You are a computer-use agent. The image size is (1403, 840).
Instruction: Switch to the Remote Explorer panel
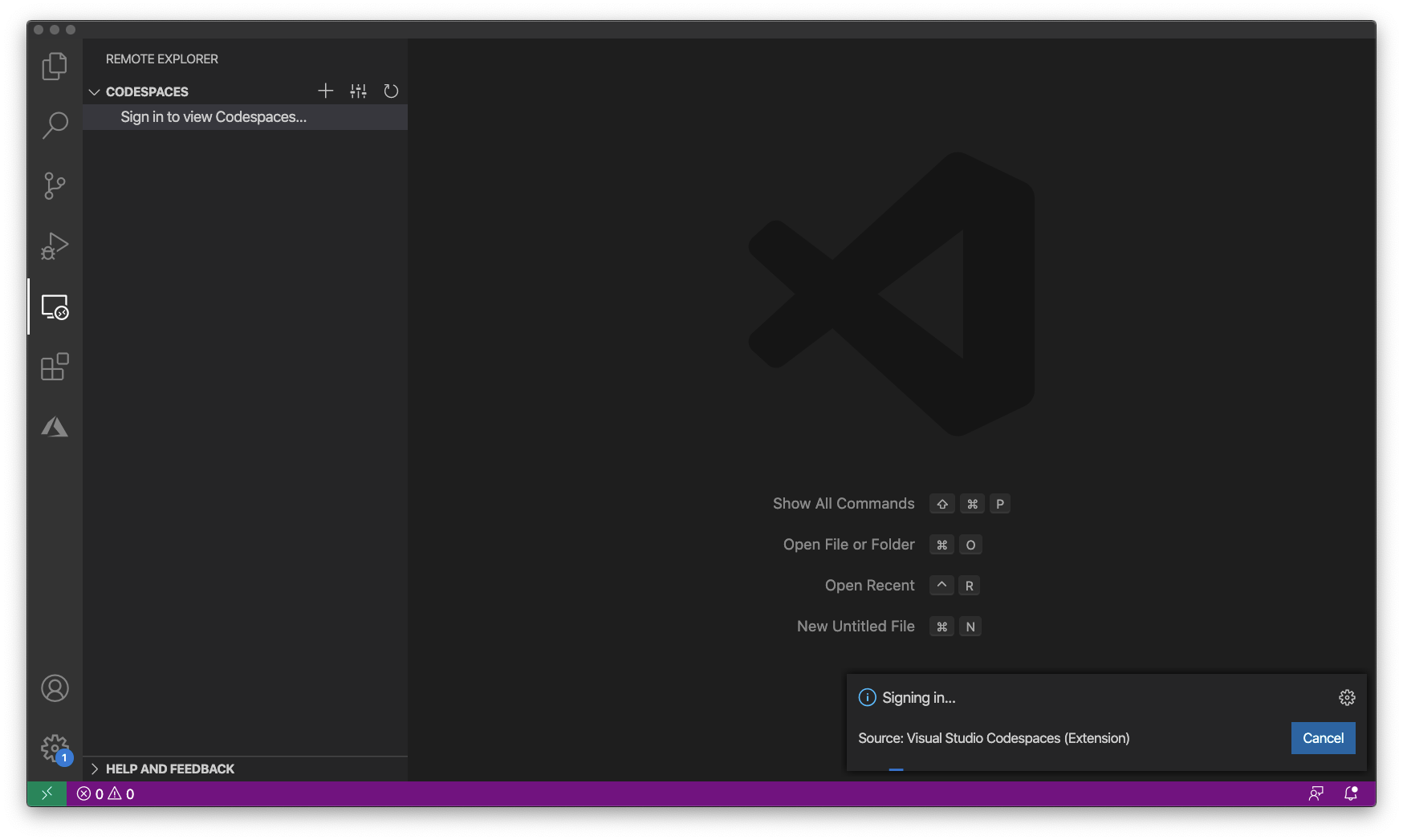(55, 306)
